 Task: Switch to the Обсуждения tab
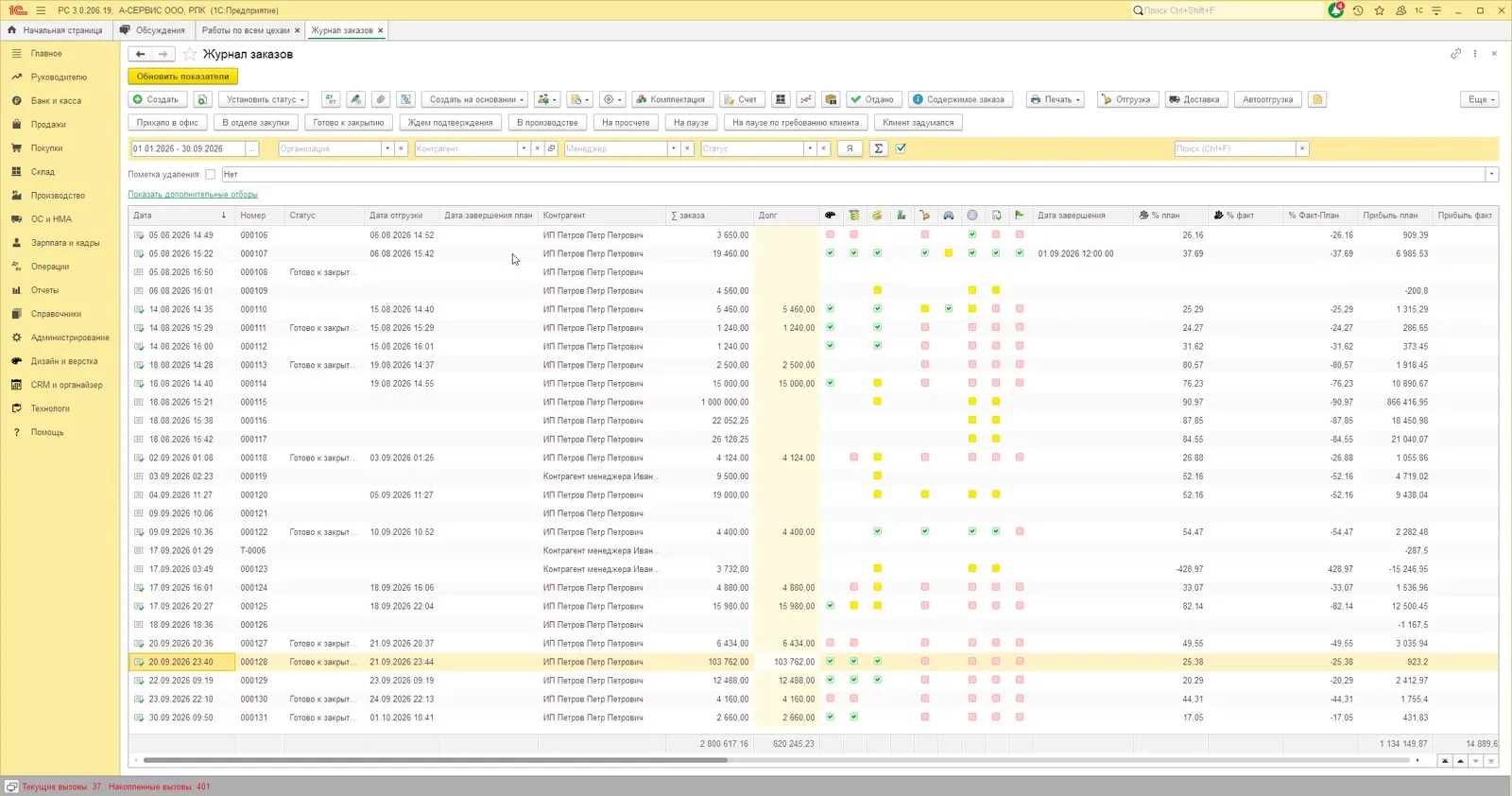[153, 30]
